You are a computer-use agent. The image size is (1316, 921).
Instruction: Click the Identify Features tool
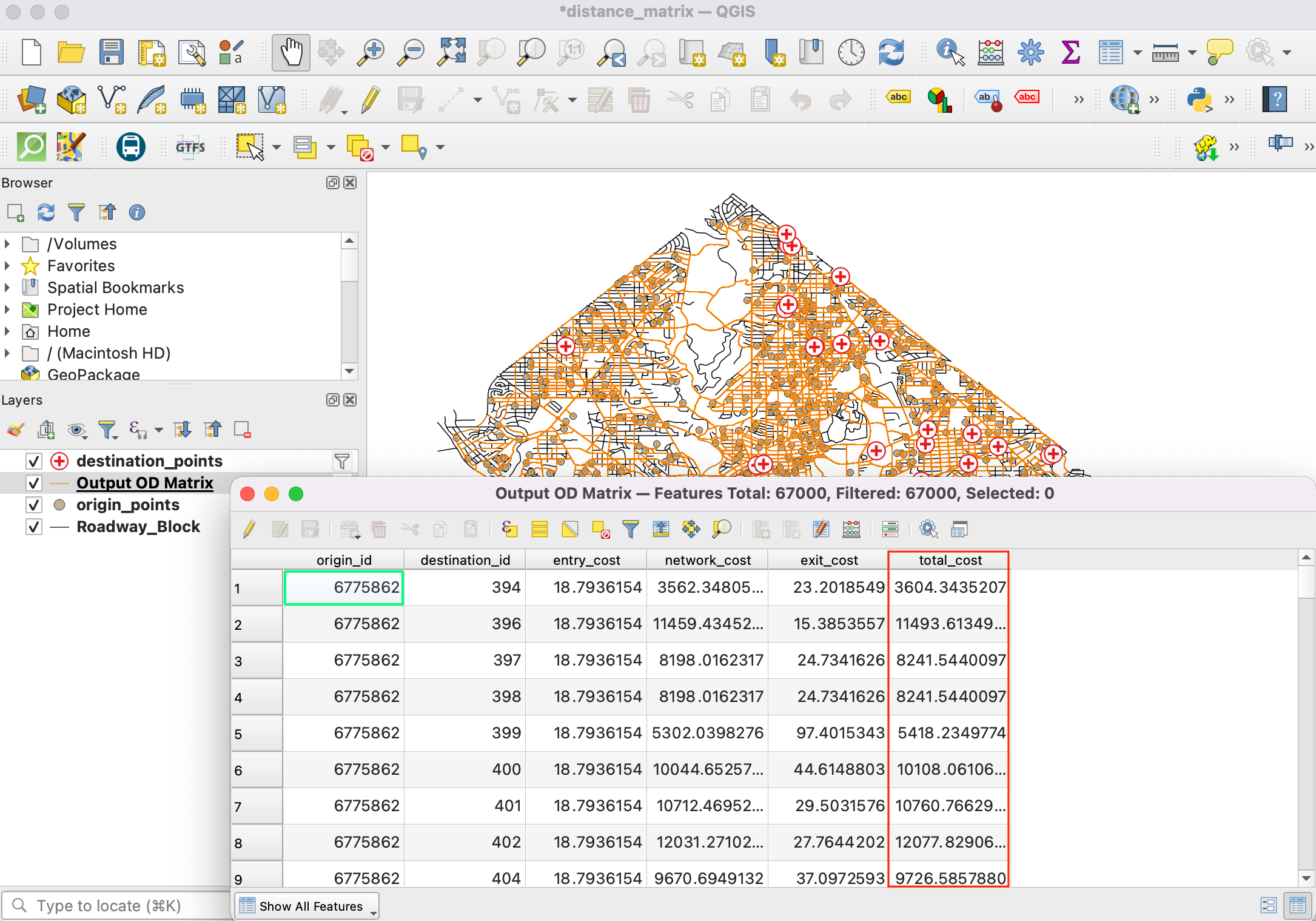pos(949,53)
